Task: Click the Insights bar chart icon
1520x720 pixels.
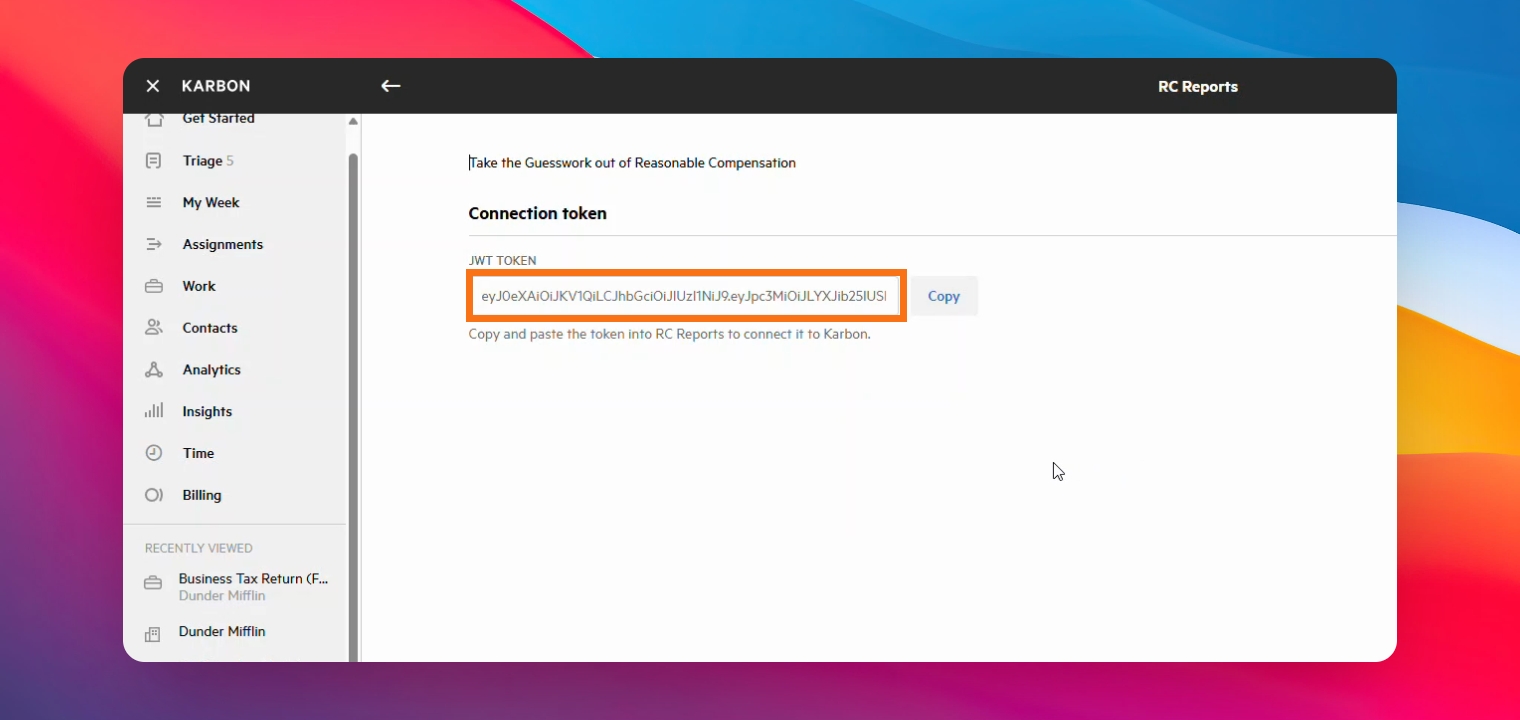Action: (x=154, y=411)
